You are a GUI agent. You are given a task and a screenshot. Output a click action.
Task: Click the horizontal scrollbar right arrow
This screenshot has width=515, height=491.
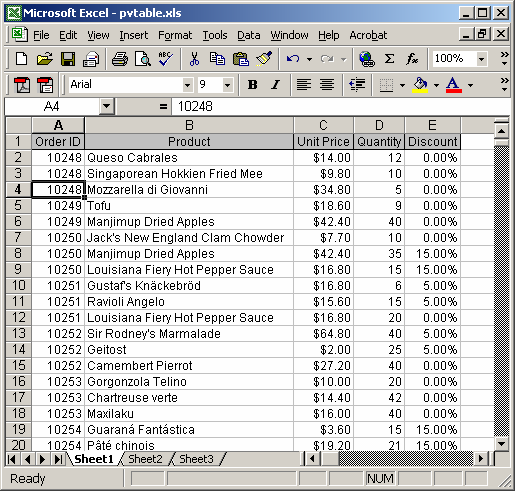click(x=480, y=459)
